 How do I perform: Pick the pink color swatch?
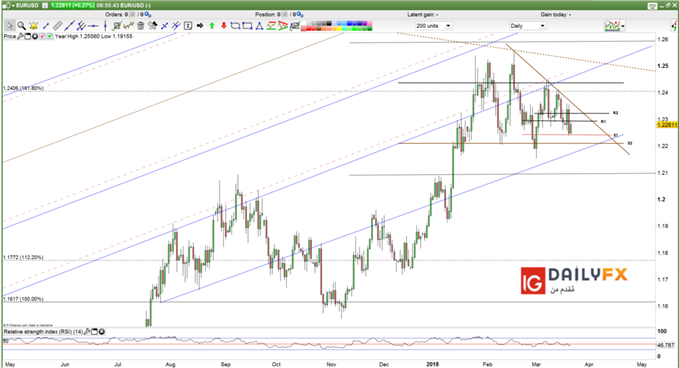370,23
